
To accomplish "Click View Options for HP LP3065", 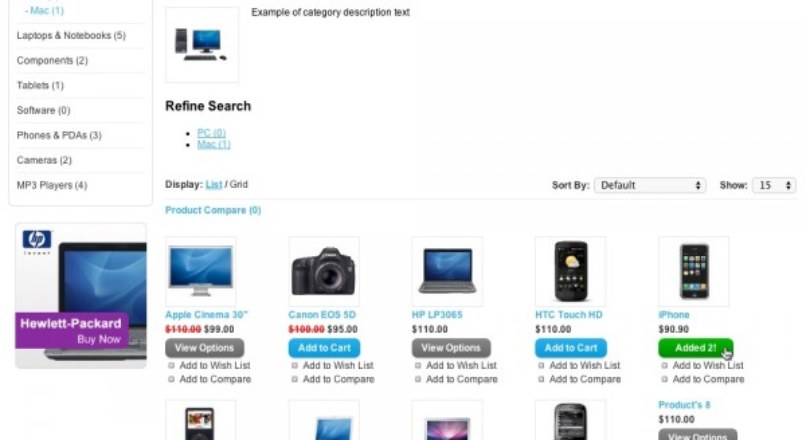I will click(451, 348).
